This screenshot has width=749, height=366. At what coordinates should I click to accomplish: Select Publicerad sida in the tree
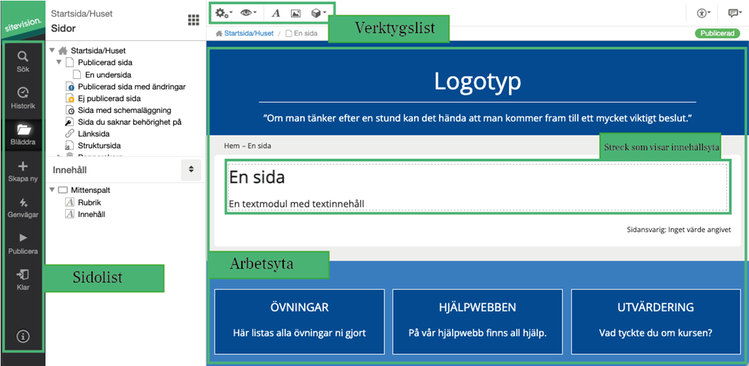point(105,62)
